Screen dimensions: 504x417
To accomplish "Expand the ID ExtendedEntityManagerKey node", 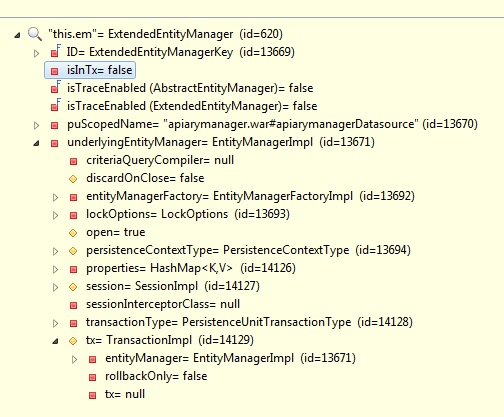I will [36, 53].
